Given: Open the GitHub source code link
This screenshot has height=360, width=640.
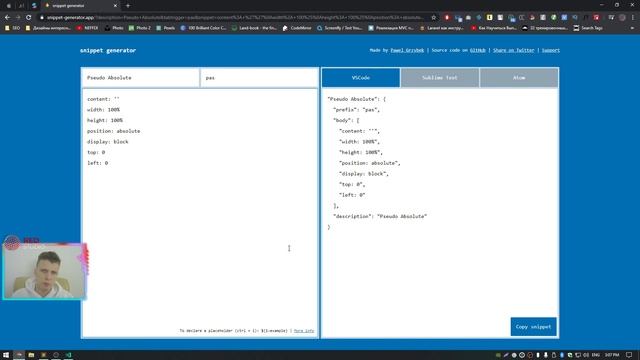Looking at the screenshot, I should click(x=478, y=50).
